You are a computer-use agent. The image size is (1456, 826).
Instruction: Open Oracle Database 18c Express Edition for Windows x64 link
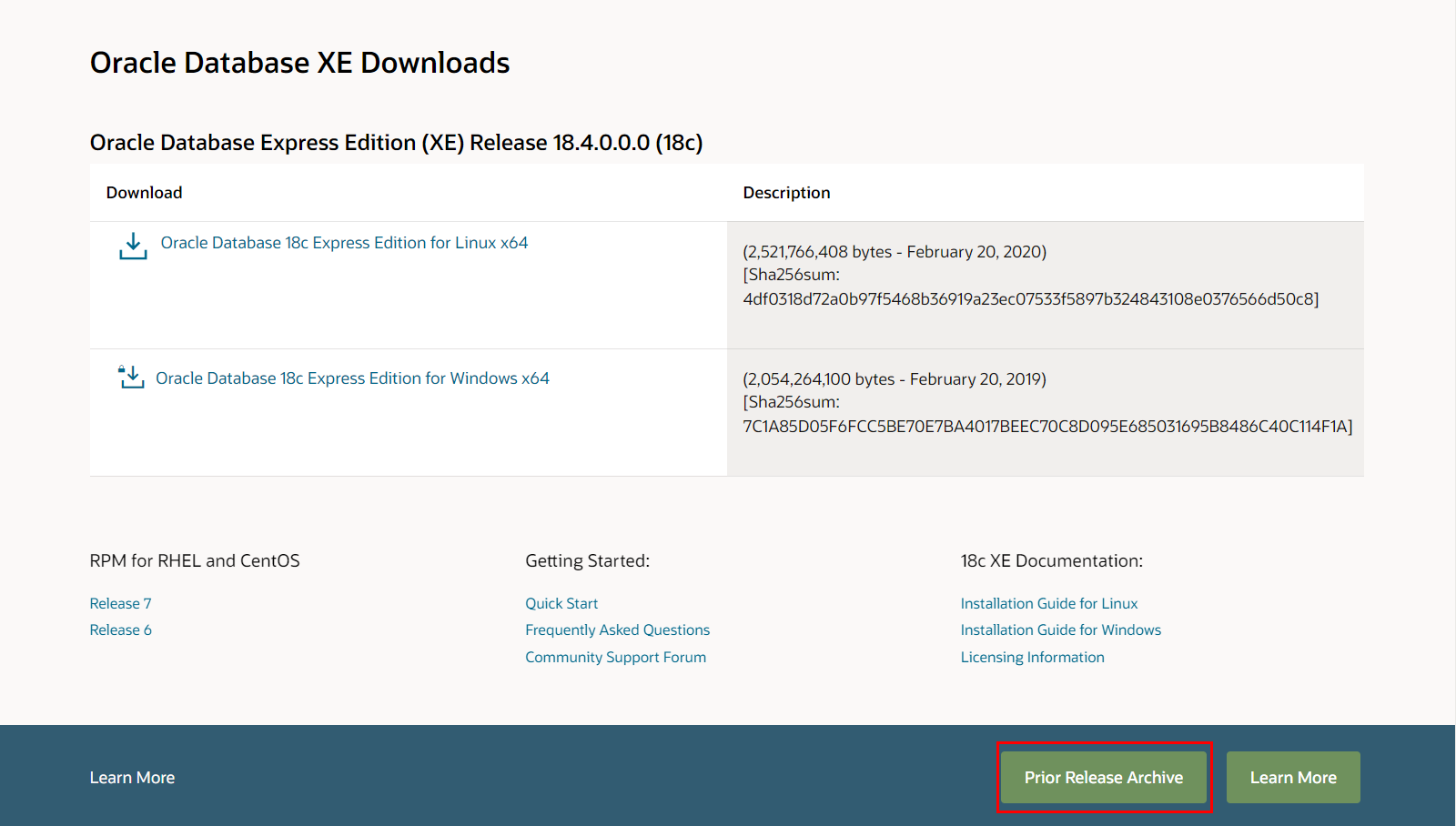point(352,378)
